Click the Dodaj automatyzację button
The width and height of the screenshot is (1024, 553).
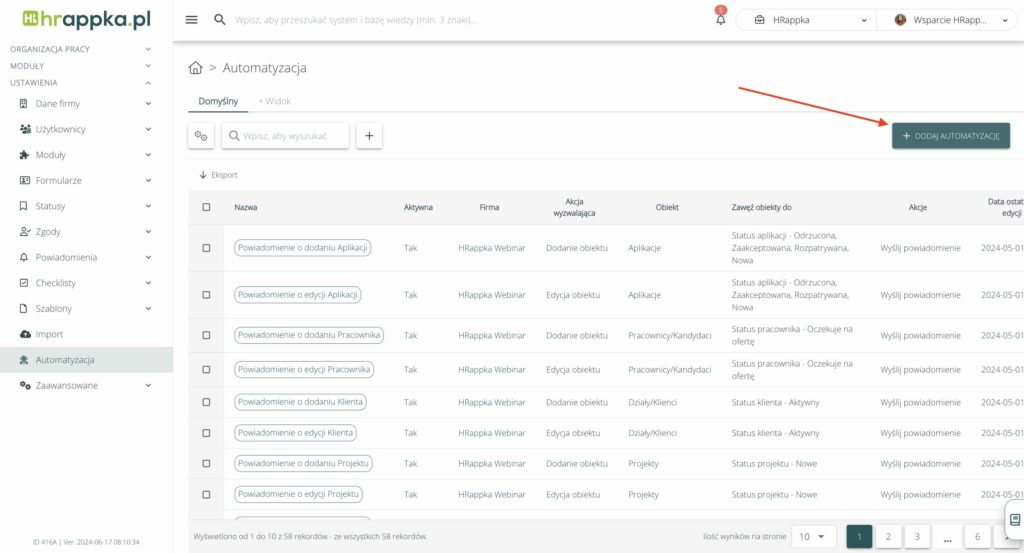[950, 136]
